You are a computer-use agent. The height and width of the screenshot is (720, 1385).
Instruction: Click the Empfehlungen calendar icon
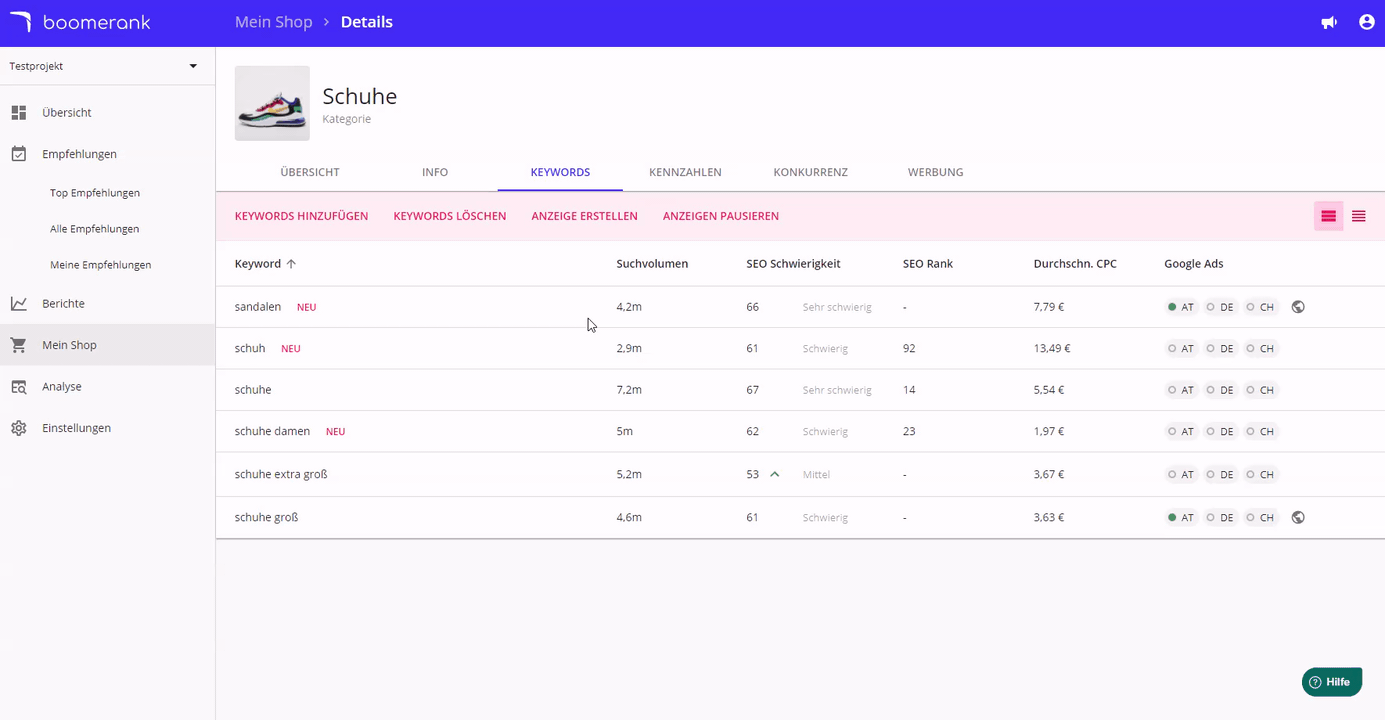pos(19,154)
